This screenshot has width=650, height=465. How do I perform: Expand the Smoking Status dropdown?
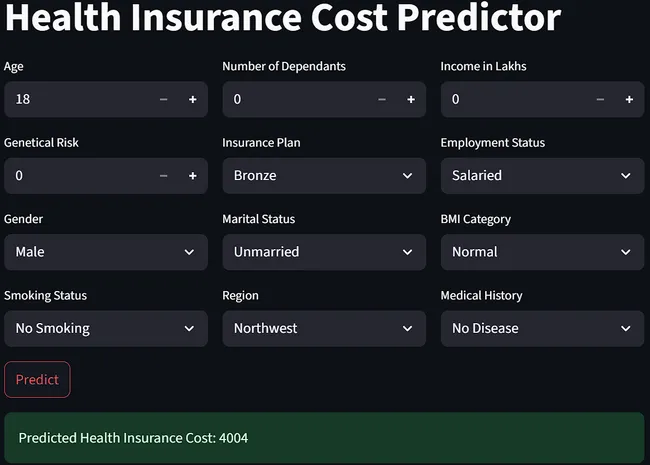(x=106, y=328)
